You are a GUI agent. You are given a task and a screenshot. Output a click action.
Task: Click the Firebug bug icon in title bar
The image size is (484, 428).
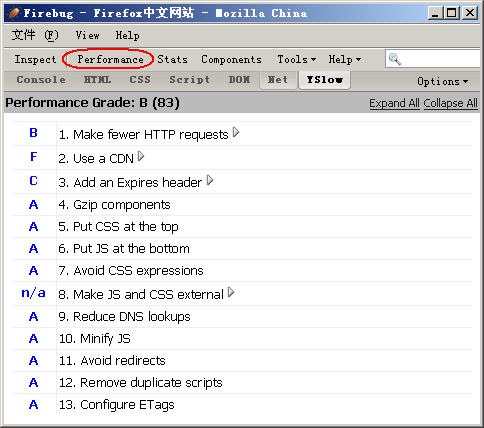pyautogui.click(x=14, y=13)
